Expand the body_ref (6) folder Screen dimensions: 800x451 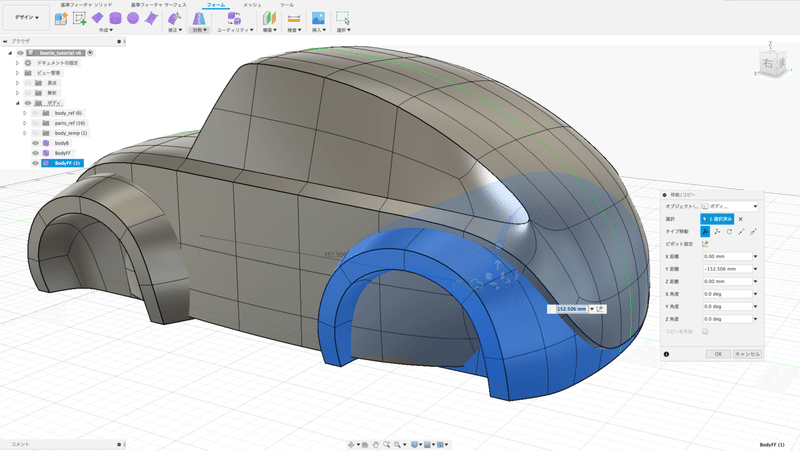coord(24,113)
